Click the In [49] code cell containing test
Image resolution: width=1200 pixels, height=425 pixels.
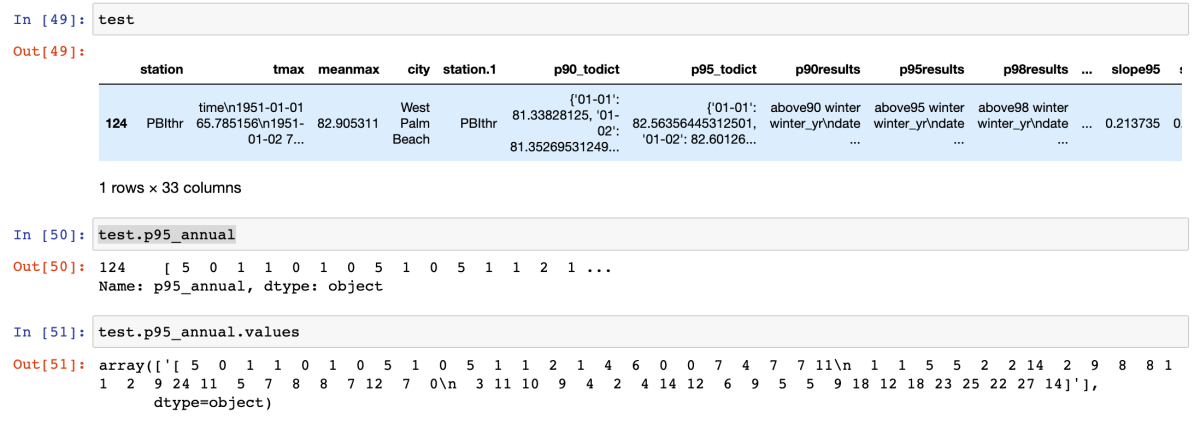[640, 20]
